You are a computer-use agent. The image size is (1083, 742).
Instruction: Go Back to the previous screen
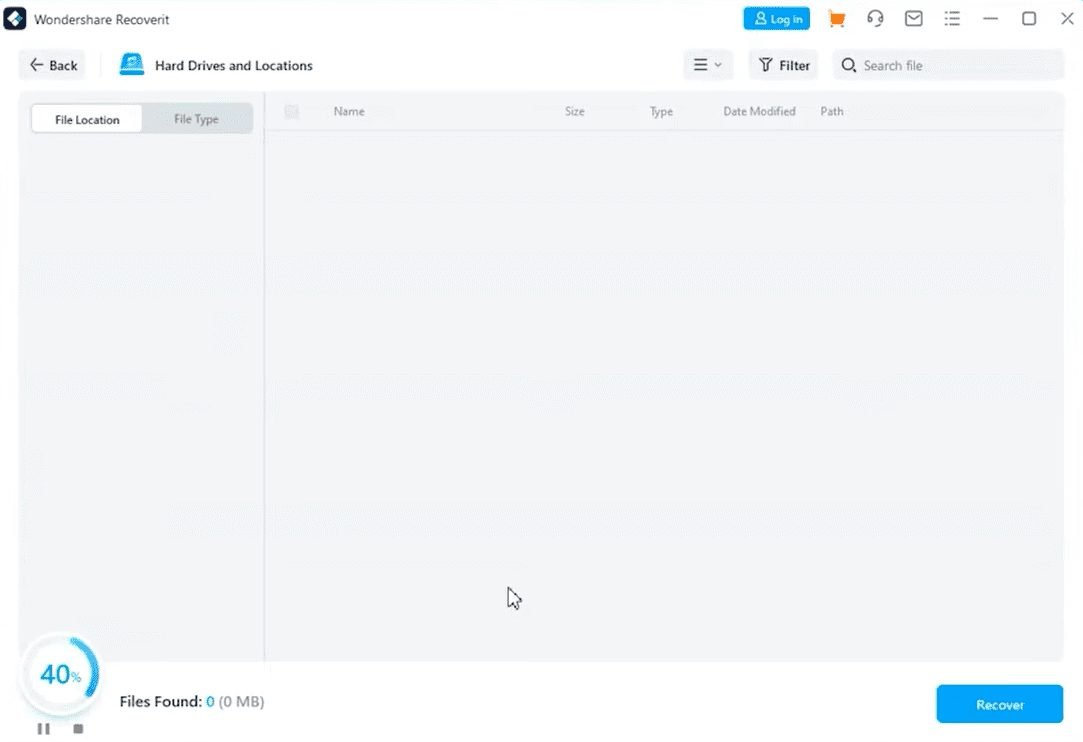point(53,65)
